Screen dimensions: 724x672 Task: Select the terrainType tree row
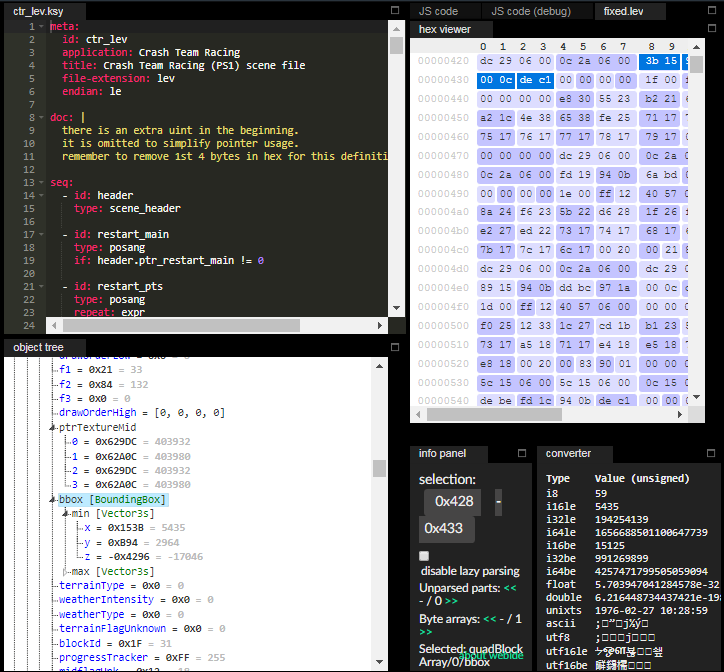click(x=122, y=586)
